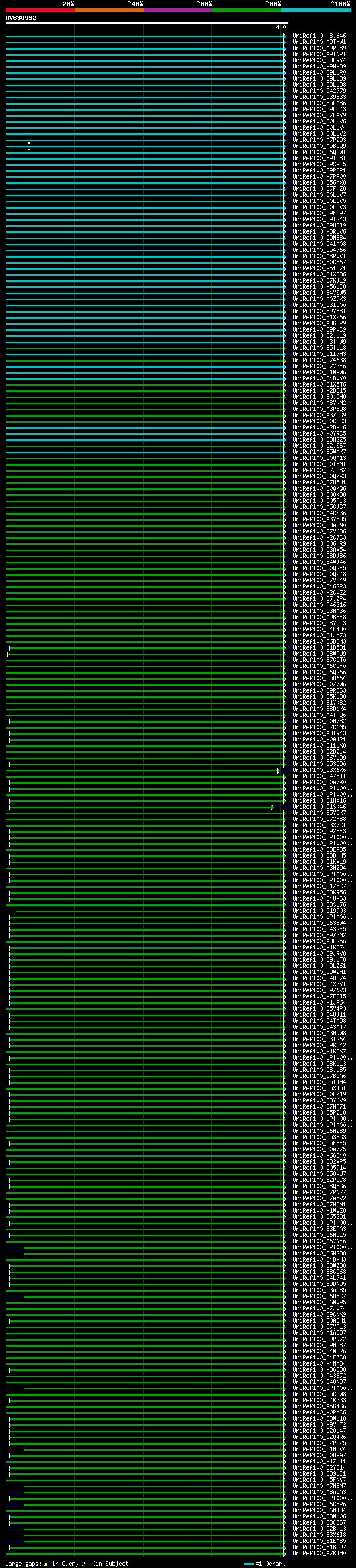Image resolution: width=356 pixels, height=1568 pixels.
Task: Click the arrowhead ending the C1SK46 alignment
Action: pos(273,807)
